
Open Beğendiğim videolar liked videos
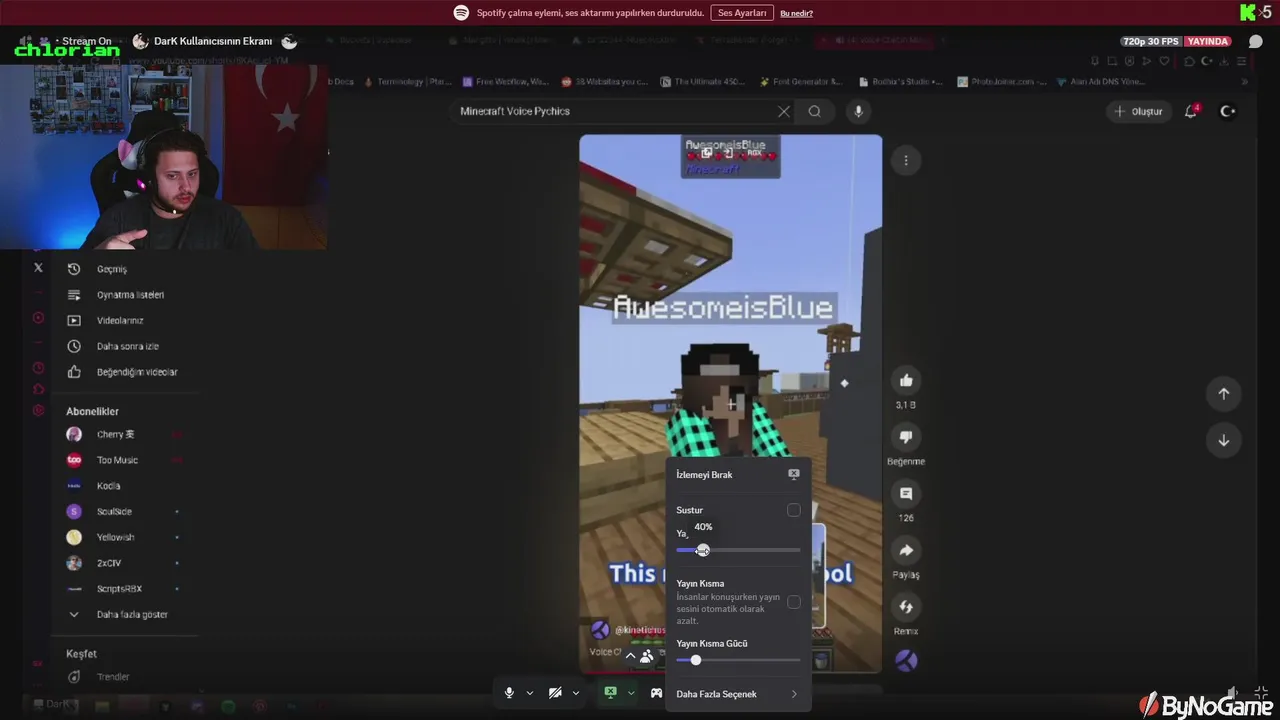click(x=122, y=372)
